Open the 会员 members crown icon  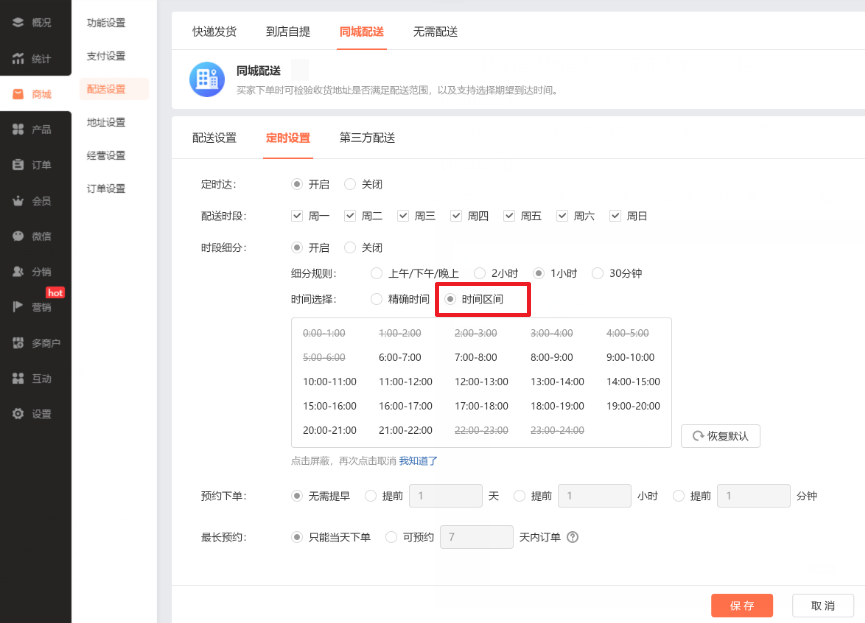pyautogui.click(x=18, y=200)
